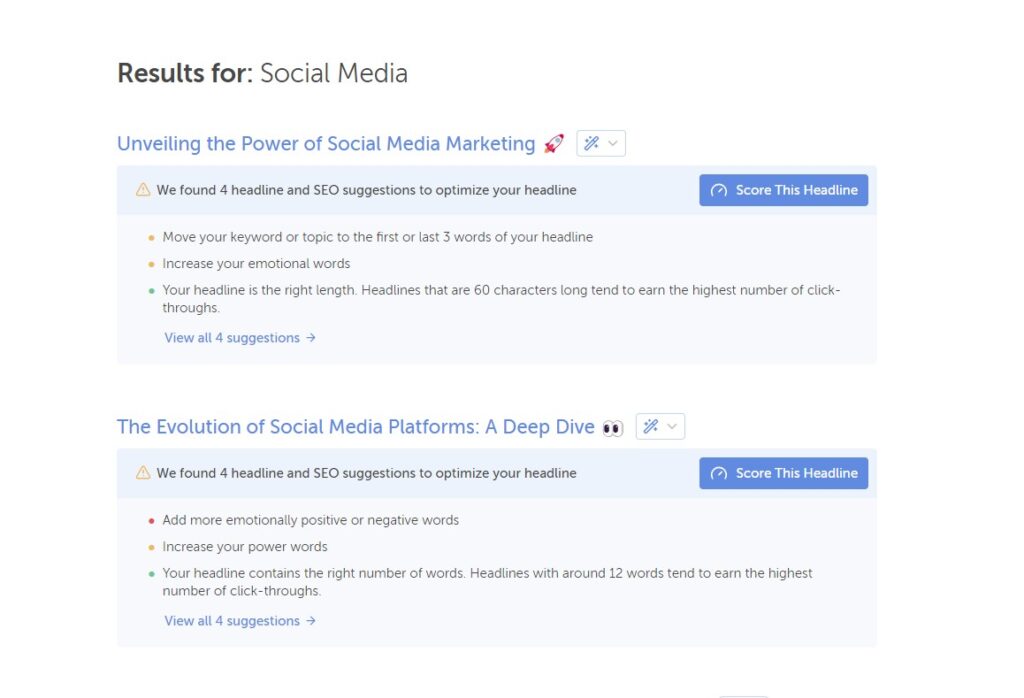Select 'Increase your power words' suggestion
Screen dimensions: 1024x698
pyautogui.click(x=245, y=547)
